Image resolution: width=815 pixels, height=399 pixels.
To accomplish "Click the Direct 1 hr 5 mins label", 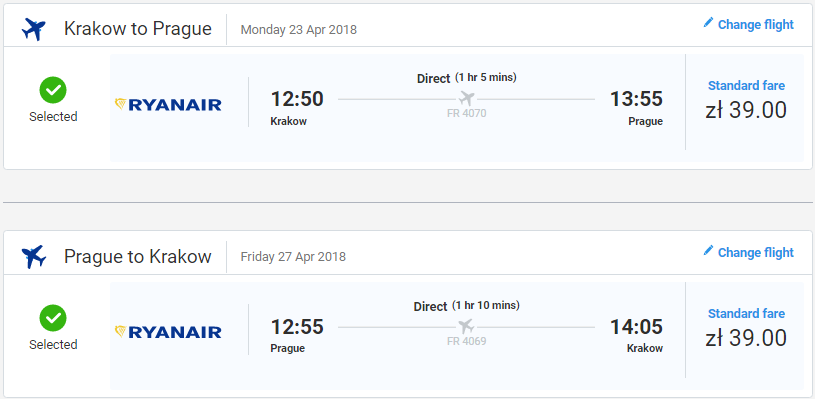I will tap(467, 78).
